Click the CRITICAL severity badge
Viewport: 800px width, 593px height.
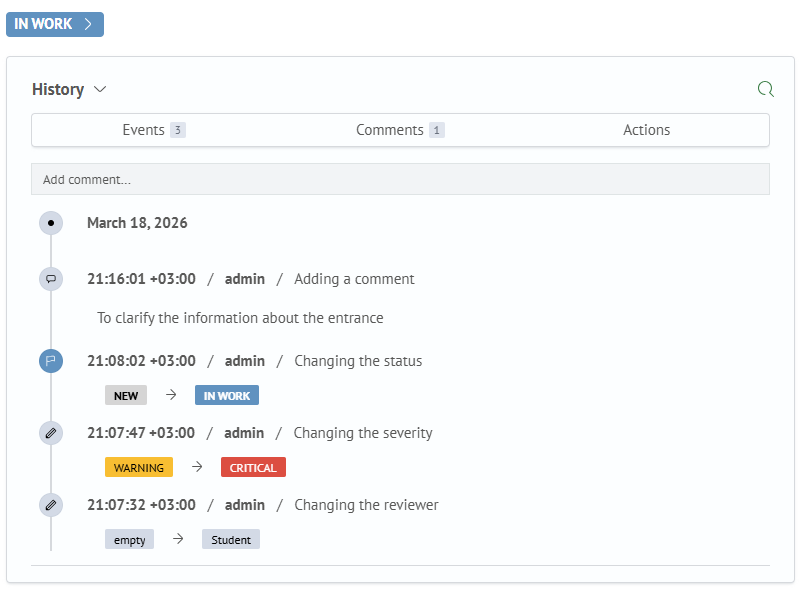click(253, 467)
